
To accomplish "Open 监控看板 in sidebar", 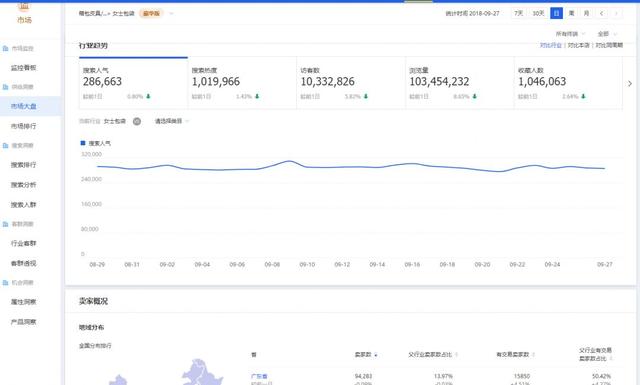I will (x=24, y=68).
